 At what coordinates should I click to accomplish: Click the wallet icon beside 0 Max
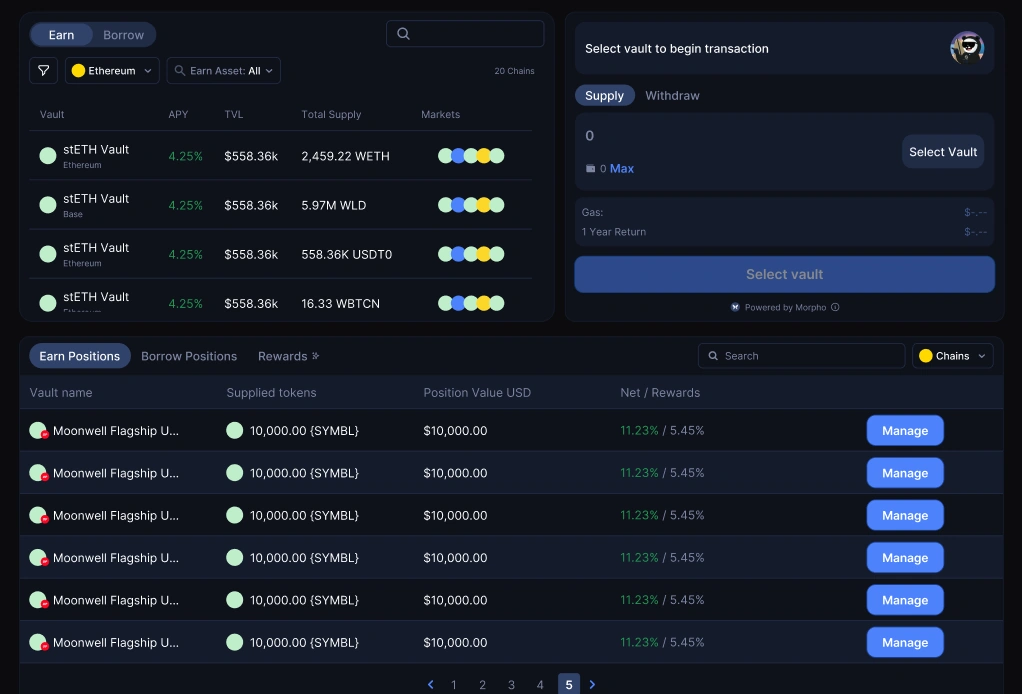tap(590, 168)
